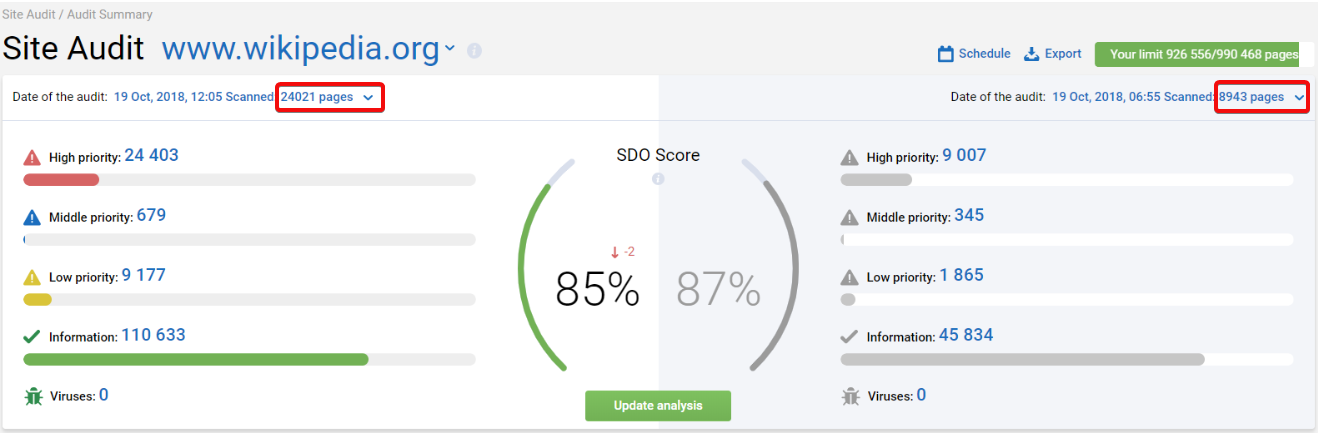Image resolution: width=1318 pixels, height=433 pixels.
Task: Open Site Audit breadcrumb link
Action: pyautogui.click(x=27, y=15)
